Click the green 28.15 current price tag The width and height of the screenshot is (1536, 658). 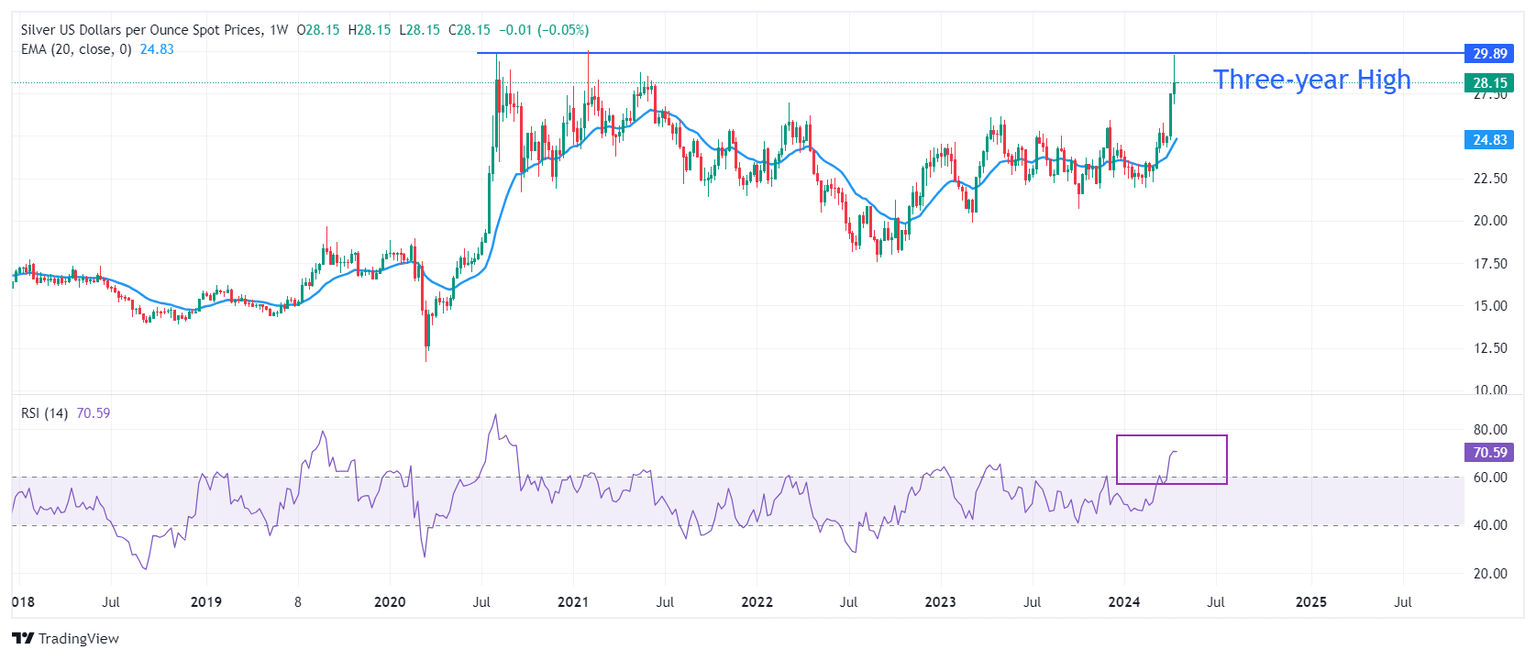coord(1492,82)
